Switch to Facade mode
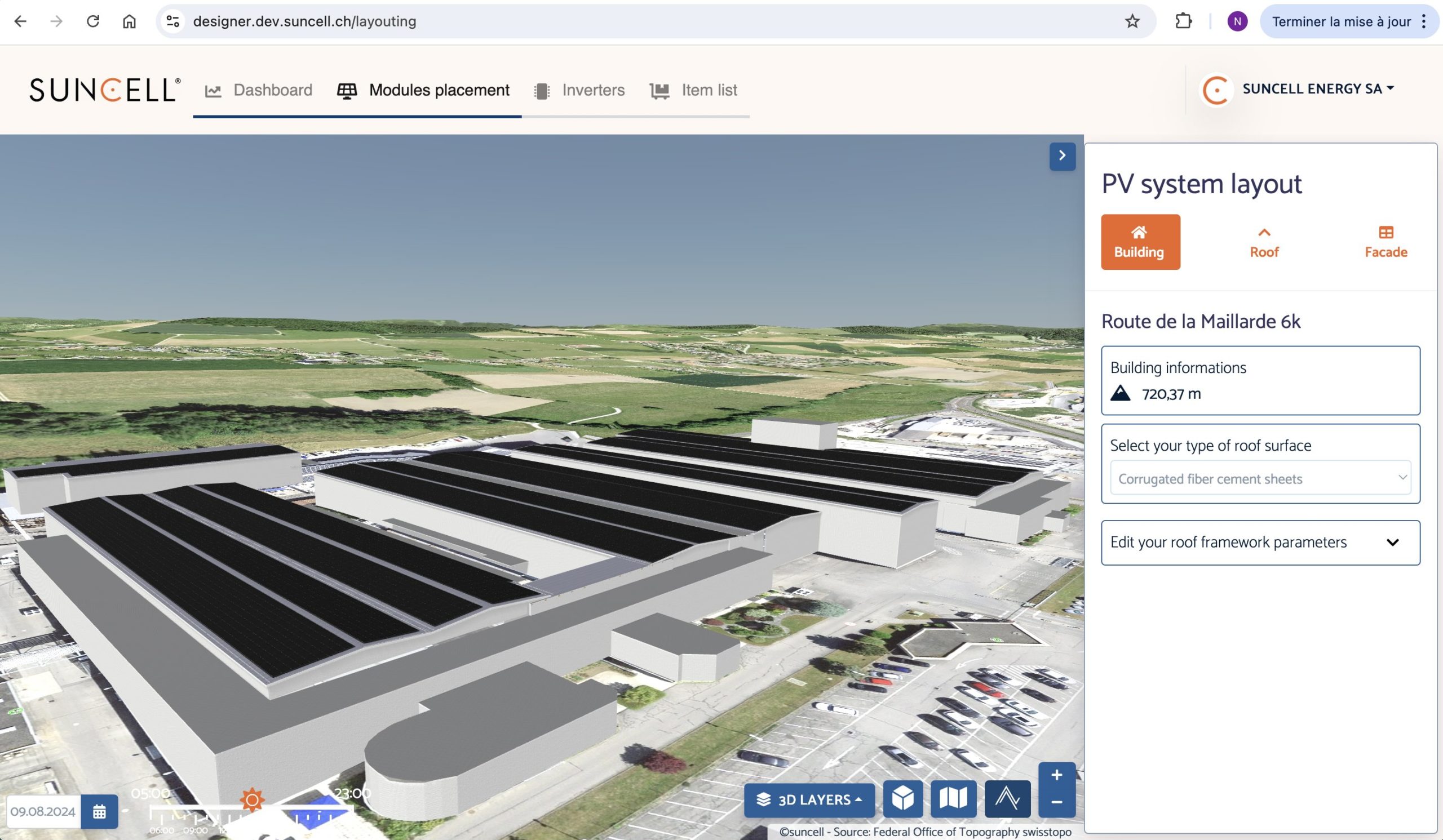 [x=1386, y=242]
